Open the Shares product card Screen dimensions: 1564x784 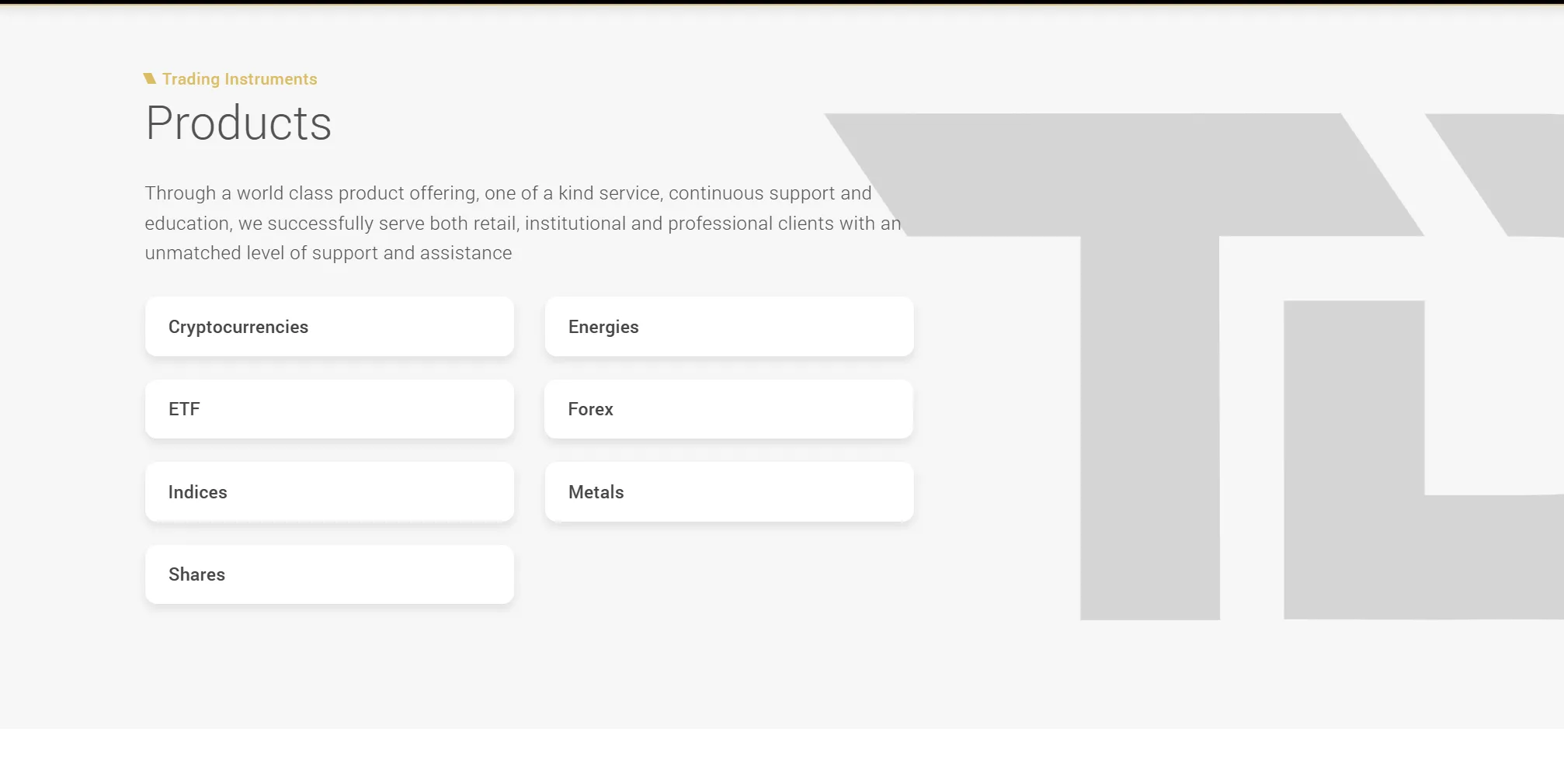tap(329, 574)
